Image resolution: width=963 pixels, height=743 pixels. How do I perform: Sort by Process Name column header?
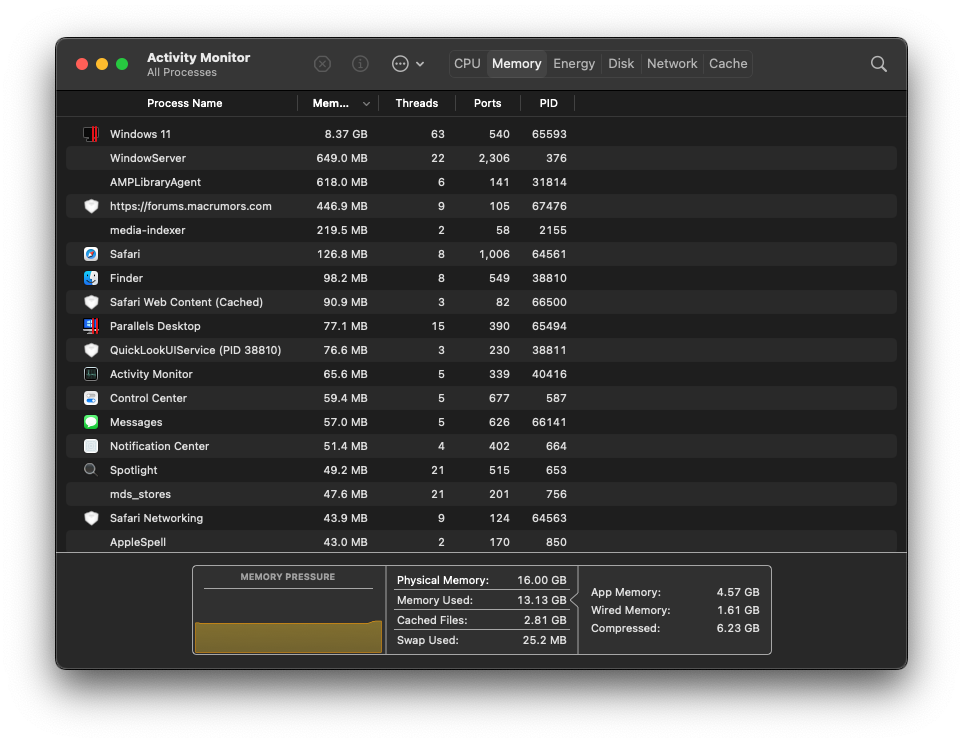point(184,103)
